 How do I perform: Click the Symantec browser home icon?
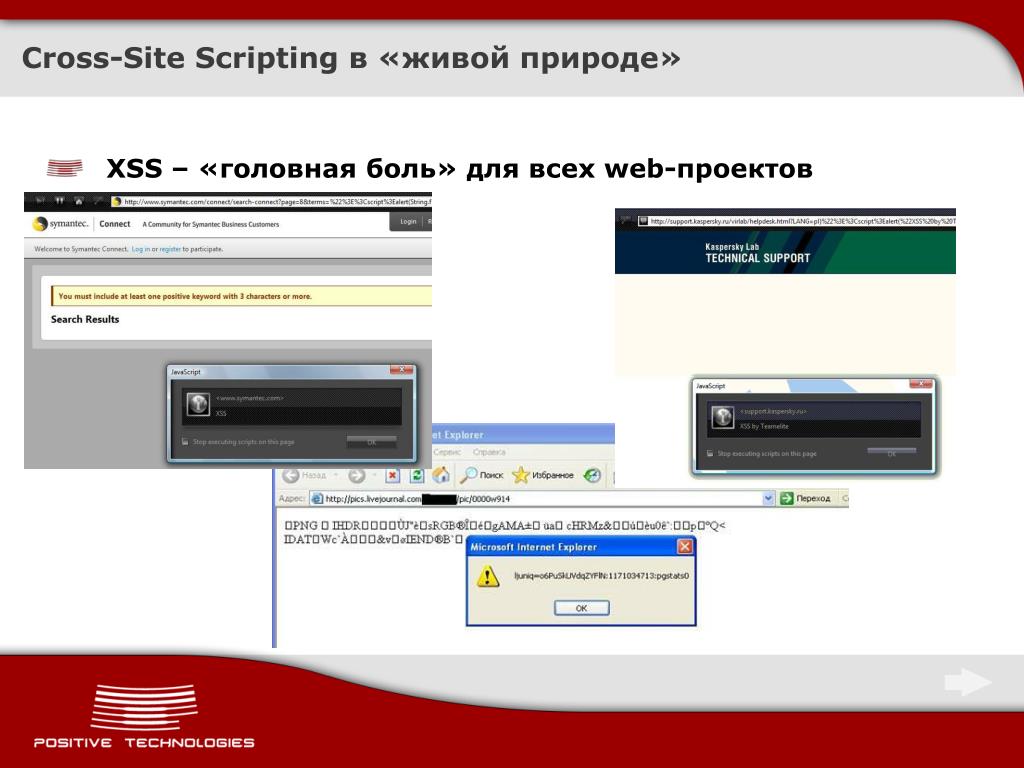click(79, 202)
